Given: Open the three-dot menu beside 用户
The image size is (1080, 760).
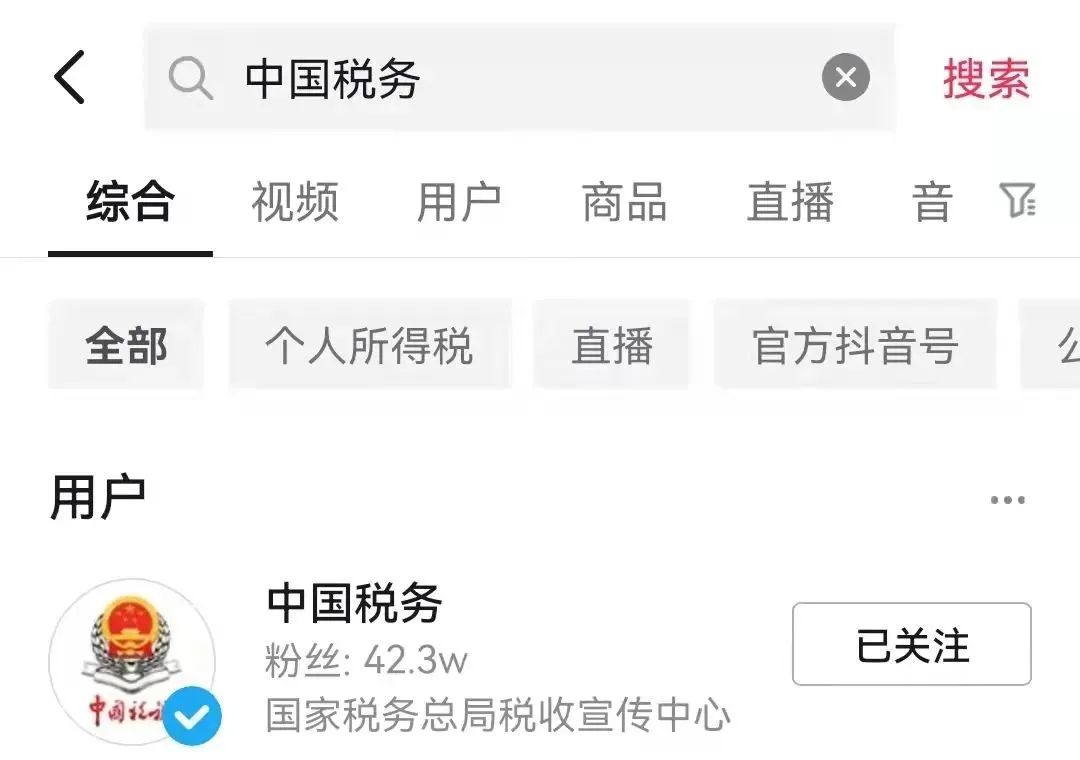Looking at the screenshot, I should [1008, 500].
